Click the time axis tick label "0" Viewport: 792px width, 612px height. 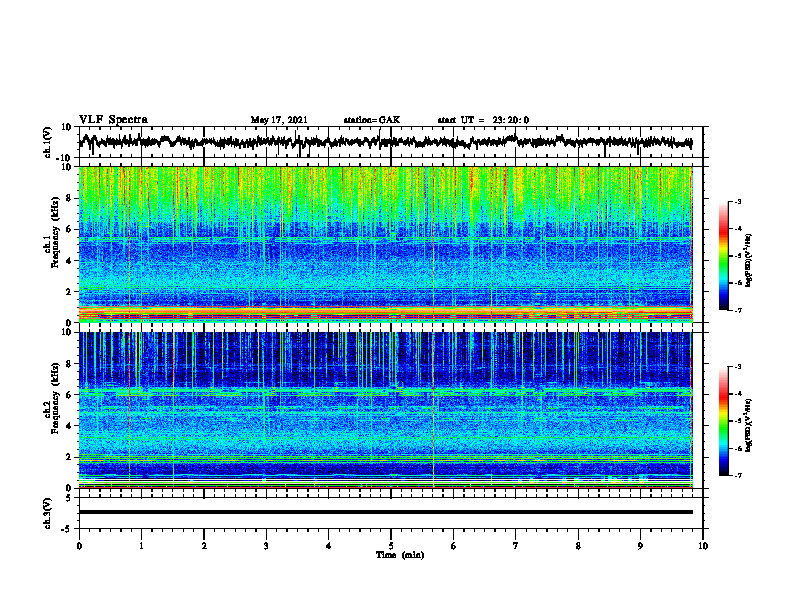pyautogui.click(x=79, y=546)
